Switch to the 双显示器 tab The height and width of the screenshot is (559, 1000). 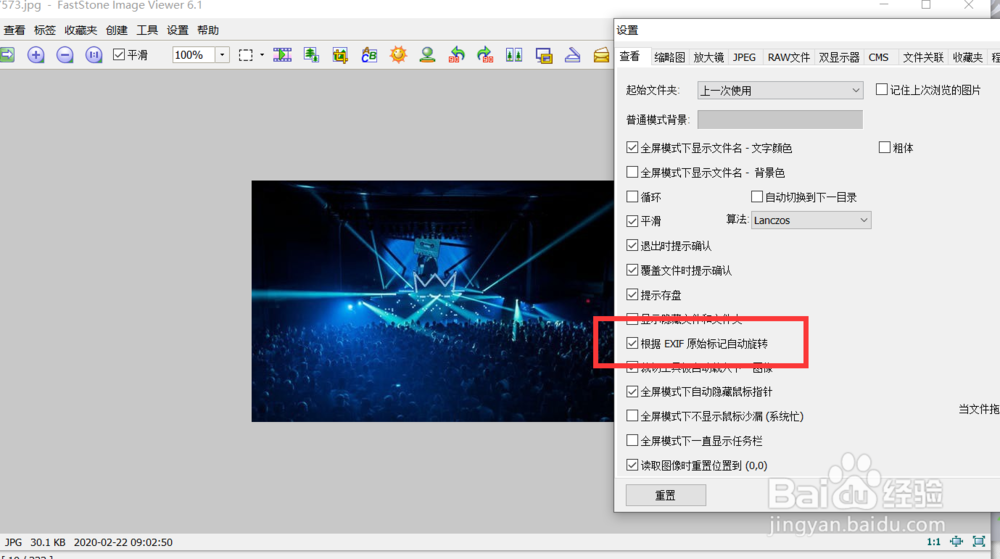click(x=839, y=57)
